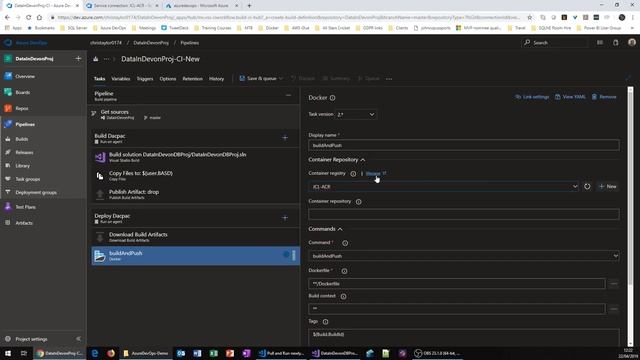Open breadcrumb ellipsis before pipeline name

click(106, 59)
